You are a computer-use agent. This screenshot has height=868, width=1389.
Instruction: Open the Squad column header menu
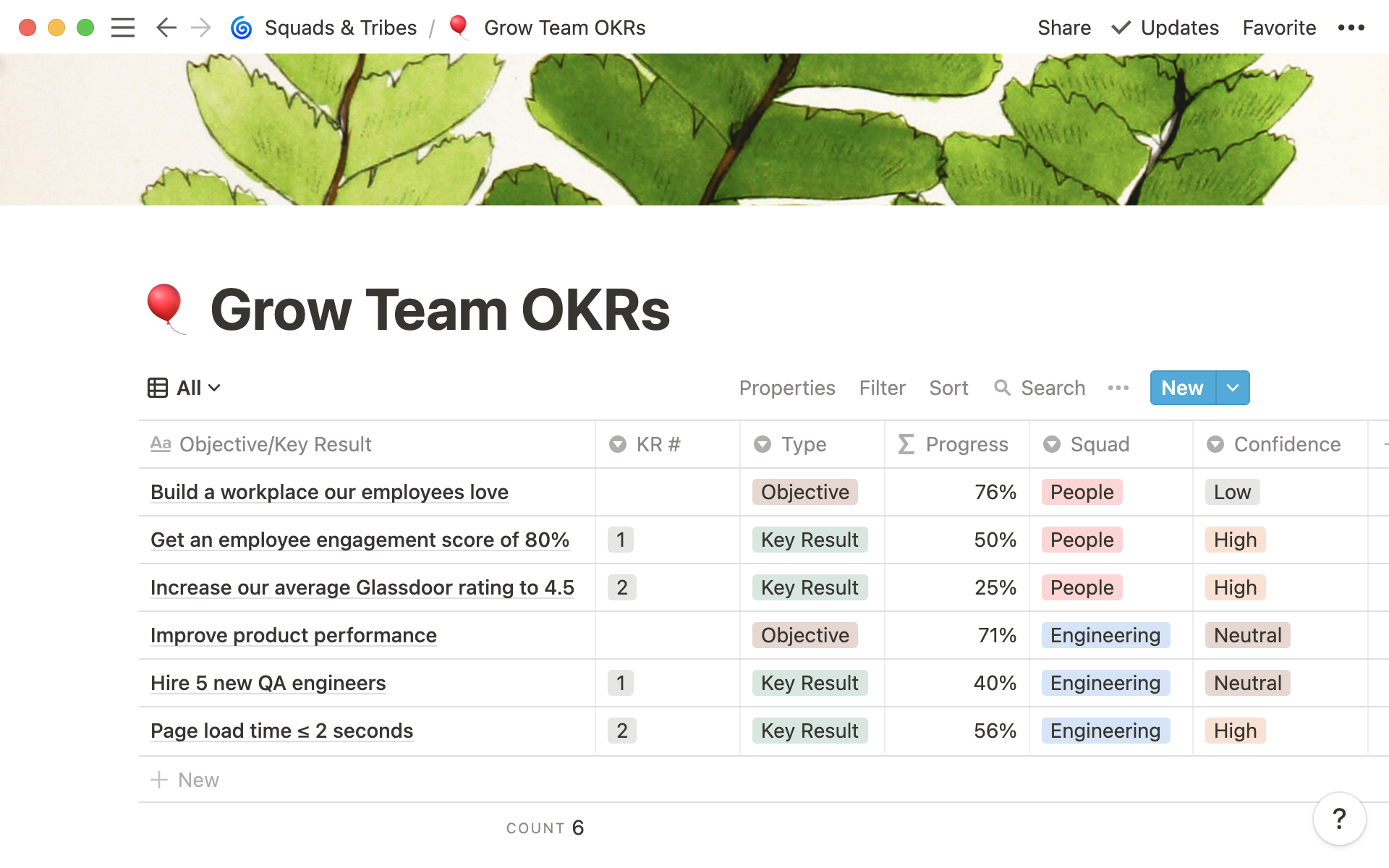click(1111, 444)
